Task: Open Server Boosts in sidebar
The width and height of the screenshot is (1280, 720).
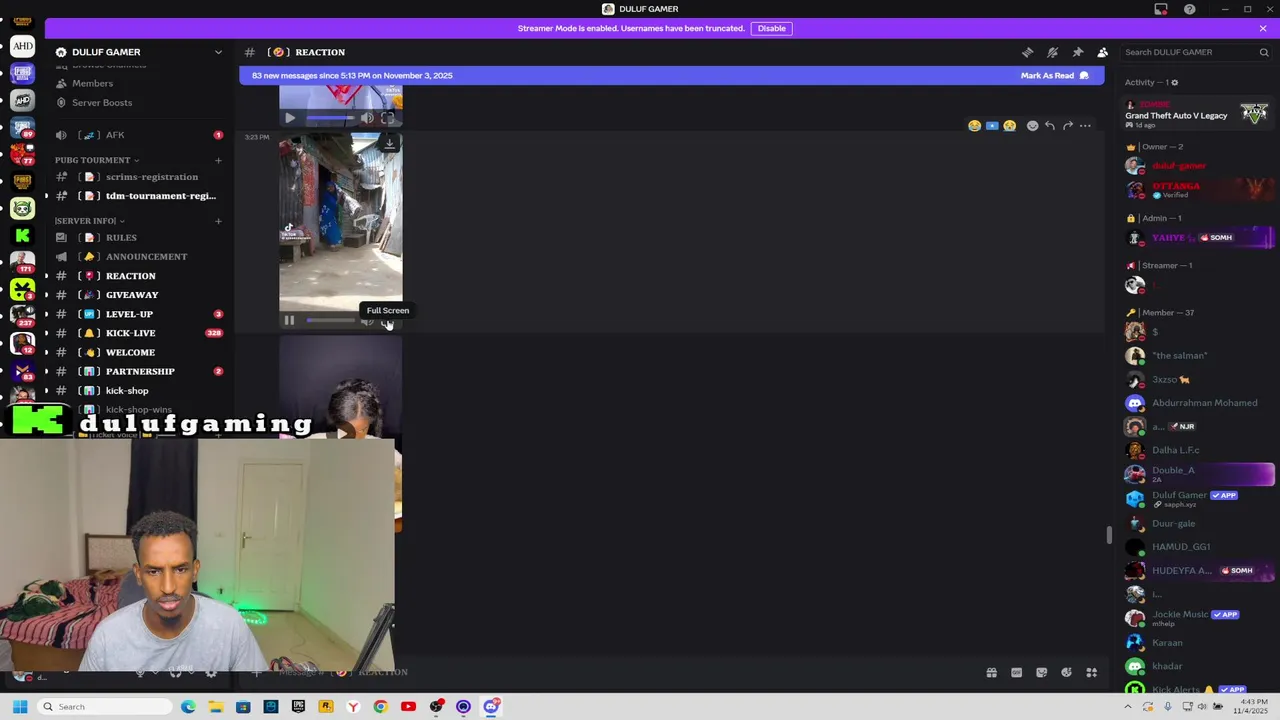Action: coord(139,103)
